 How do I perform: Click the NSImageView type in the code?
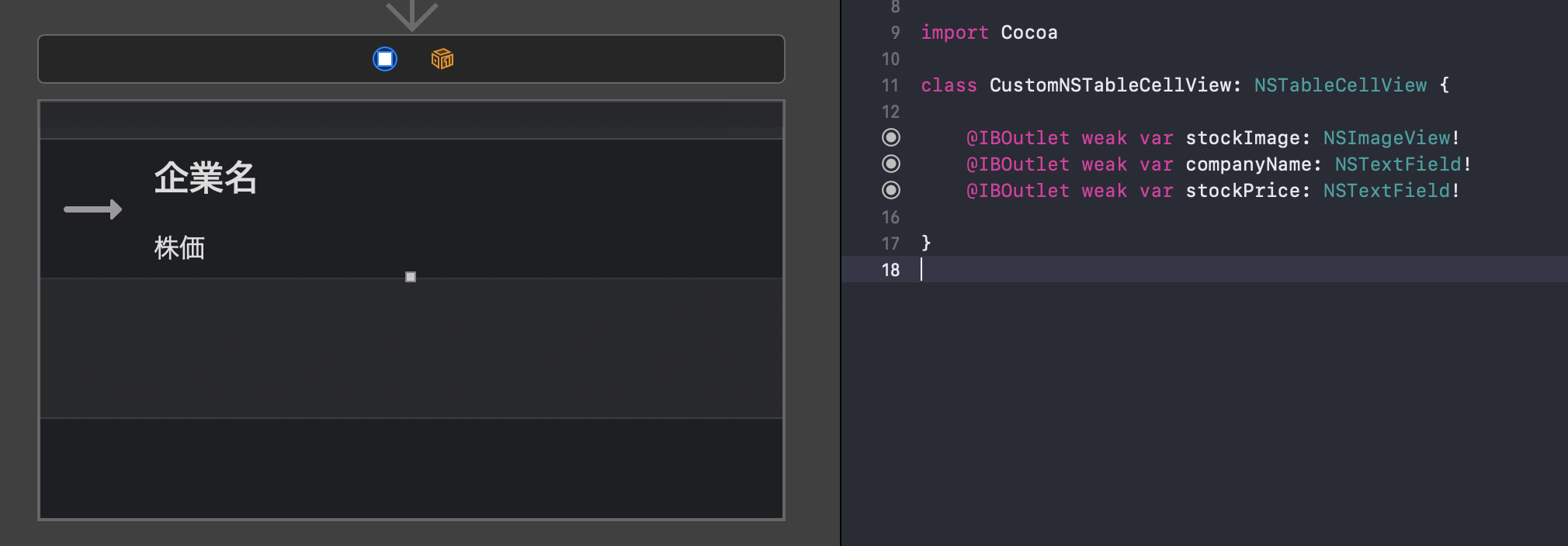point(1386,138)
